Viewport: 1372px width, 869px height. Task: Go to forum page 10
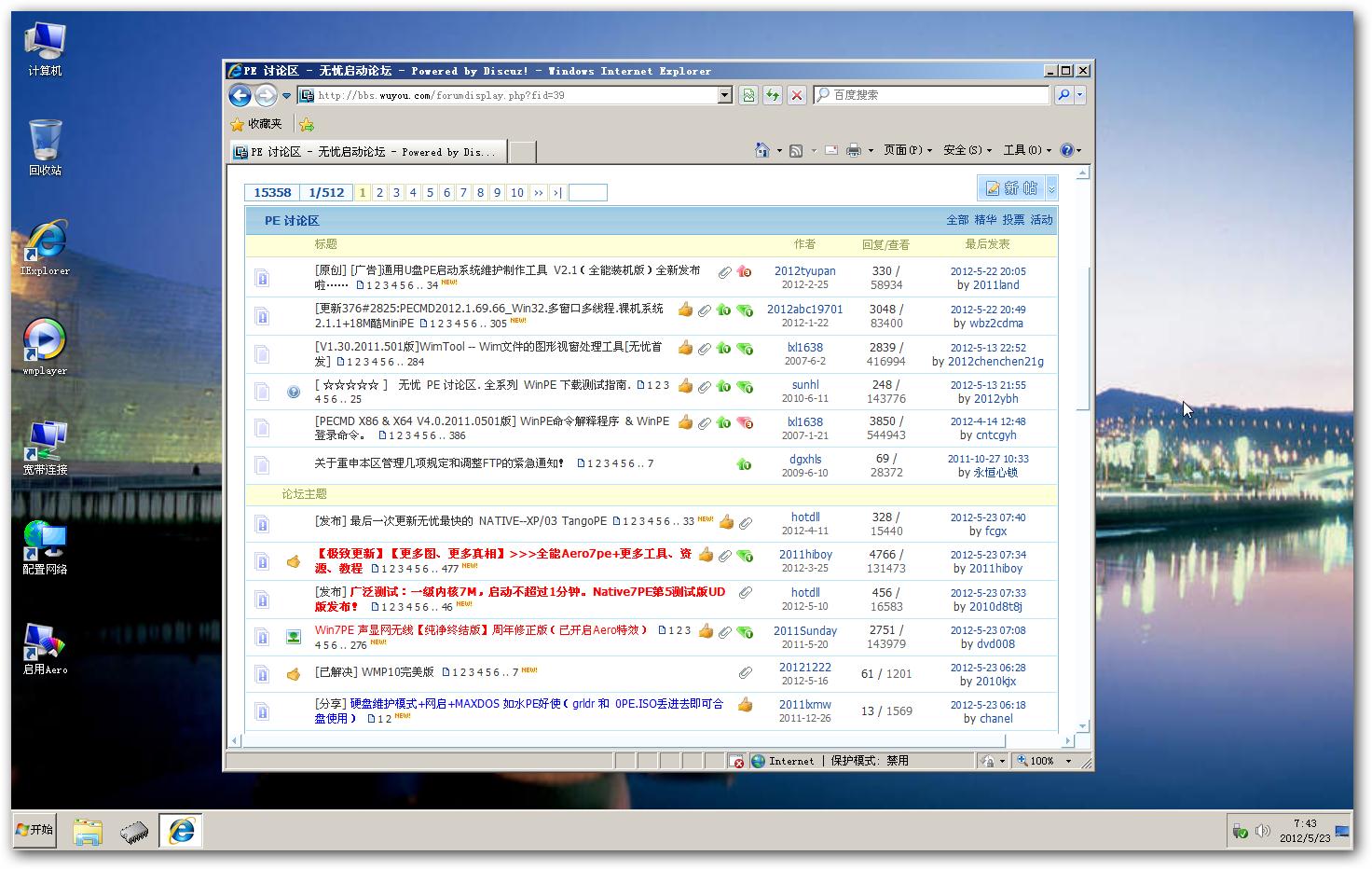pos(517,193)
